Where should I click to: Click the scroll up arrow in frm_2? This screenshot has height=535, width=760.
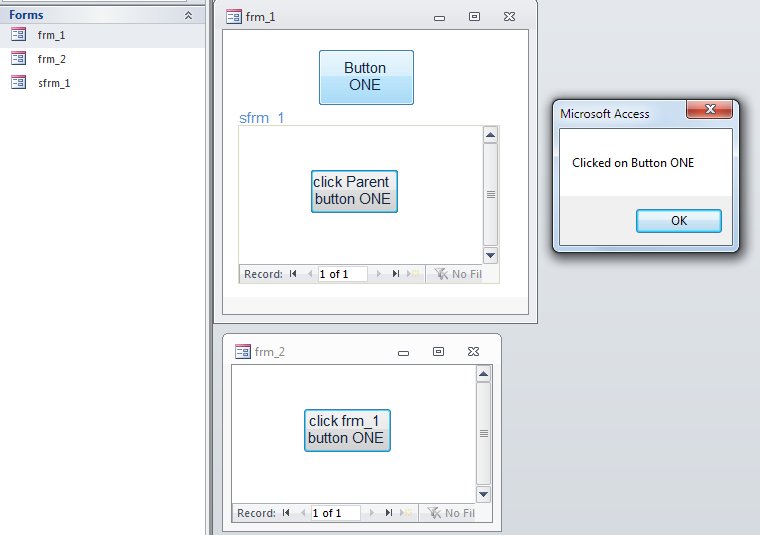click(484, 374)
